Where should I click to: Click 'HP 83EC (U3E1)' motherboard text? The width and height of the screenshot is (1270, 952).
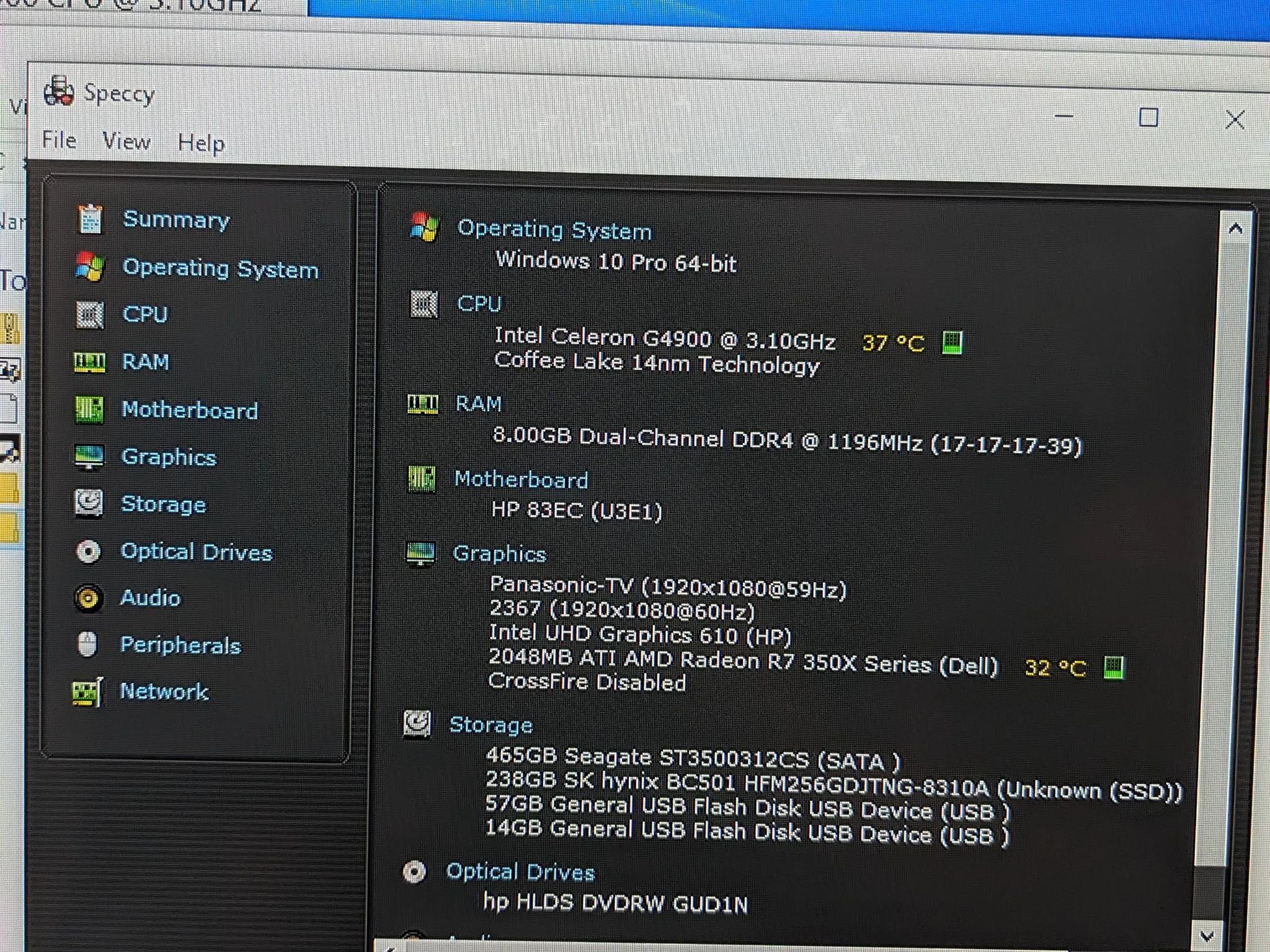pyautogui.click(x=577, y=510)
